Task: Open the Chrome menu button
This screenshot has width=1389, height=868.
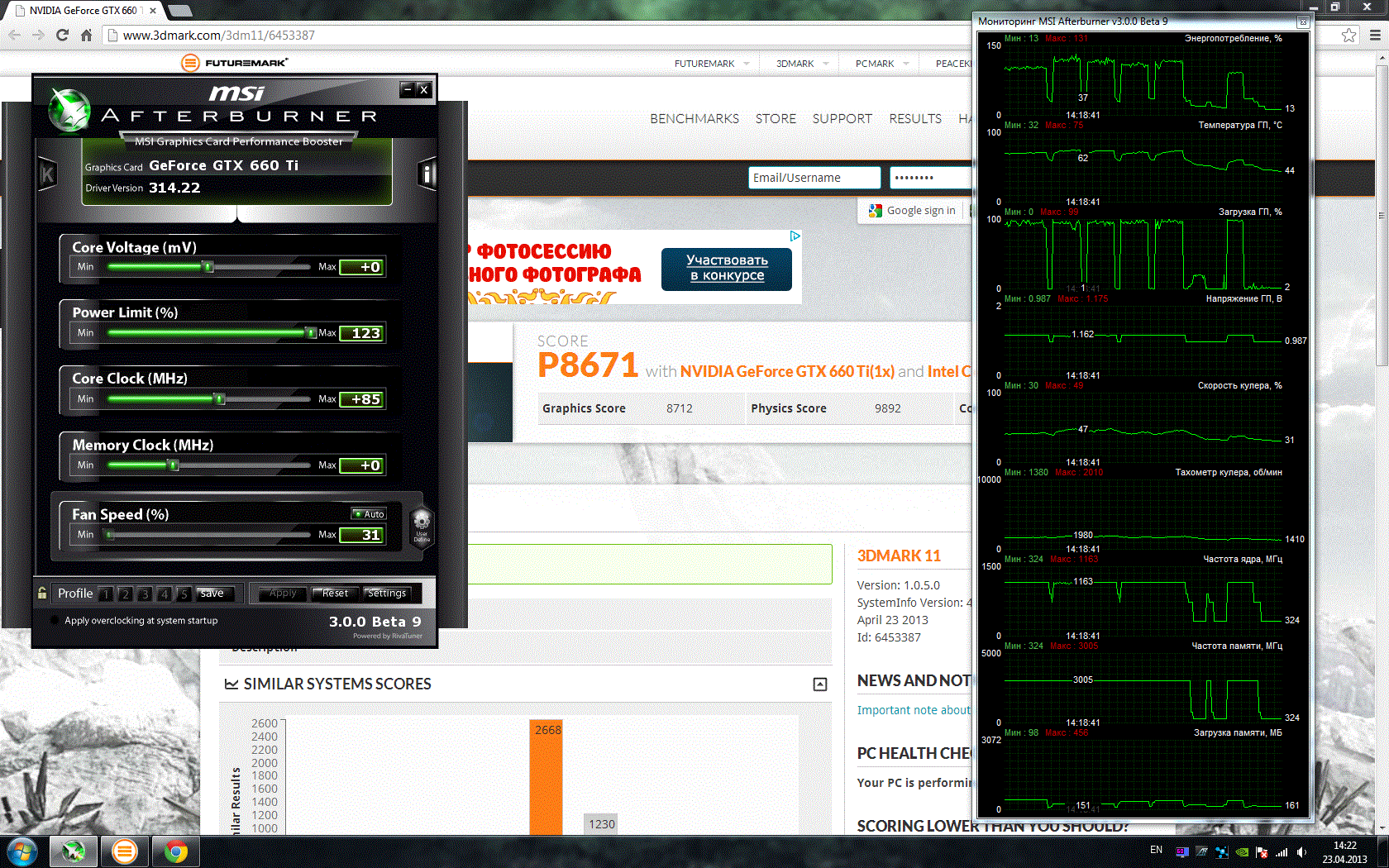Action: [x=1375, y=35]
